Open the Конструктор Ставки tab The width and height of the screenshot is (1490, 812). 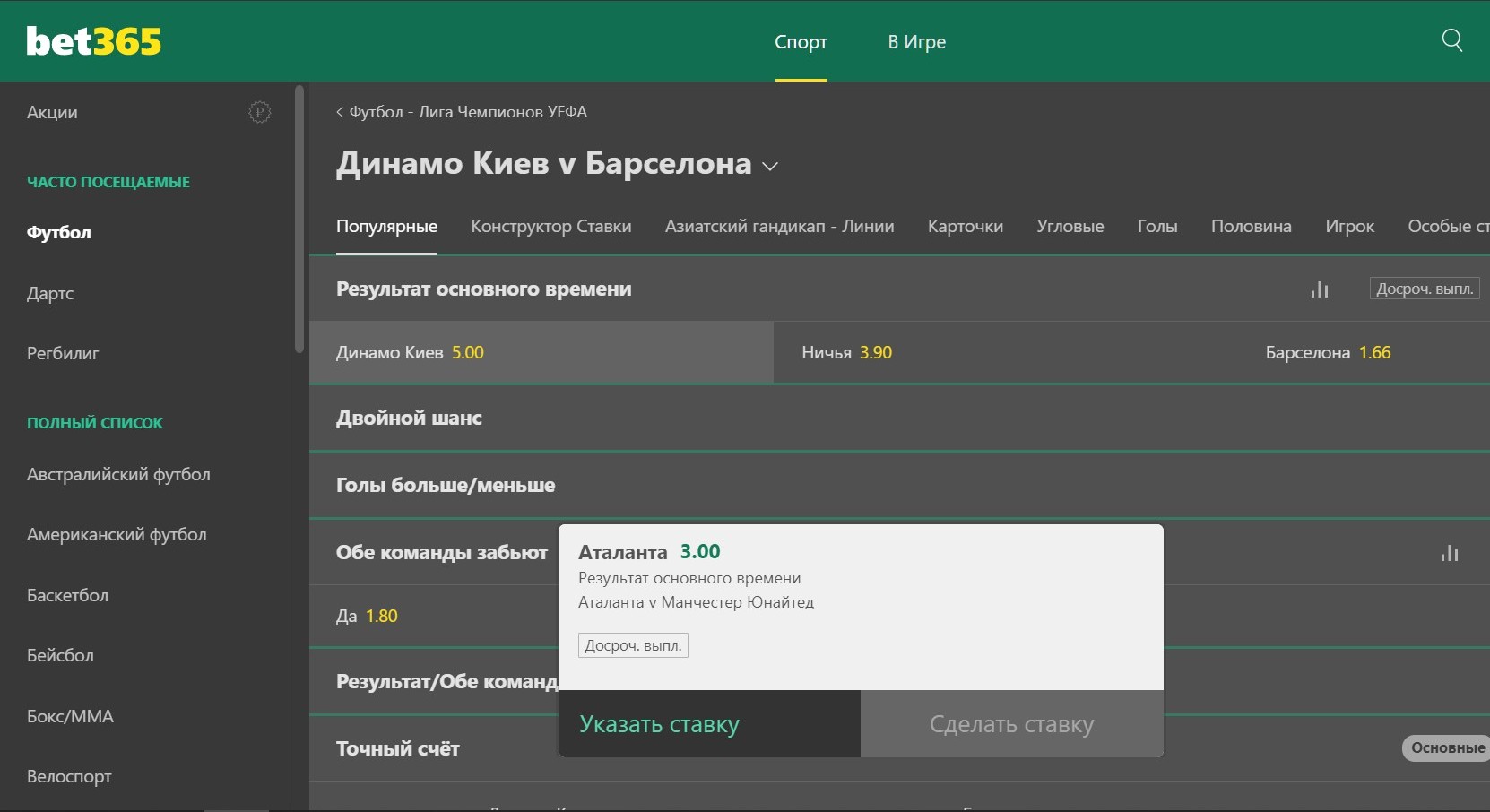(551, 227)
